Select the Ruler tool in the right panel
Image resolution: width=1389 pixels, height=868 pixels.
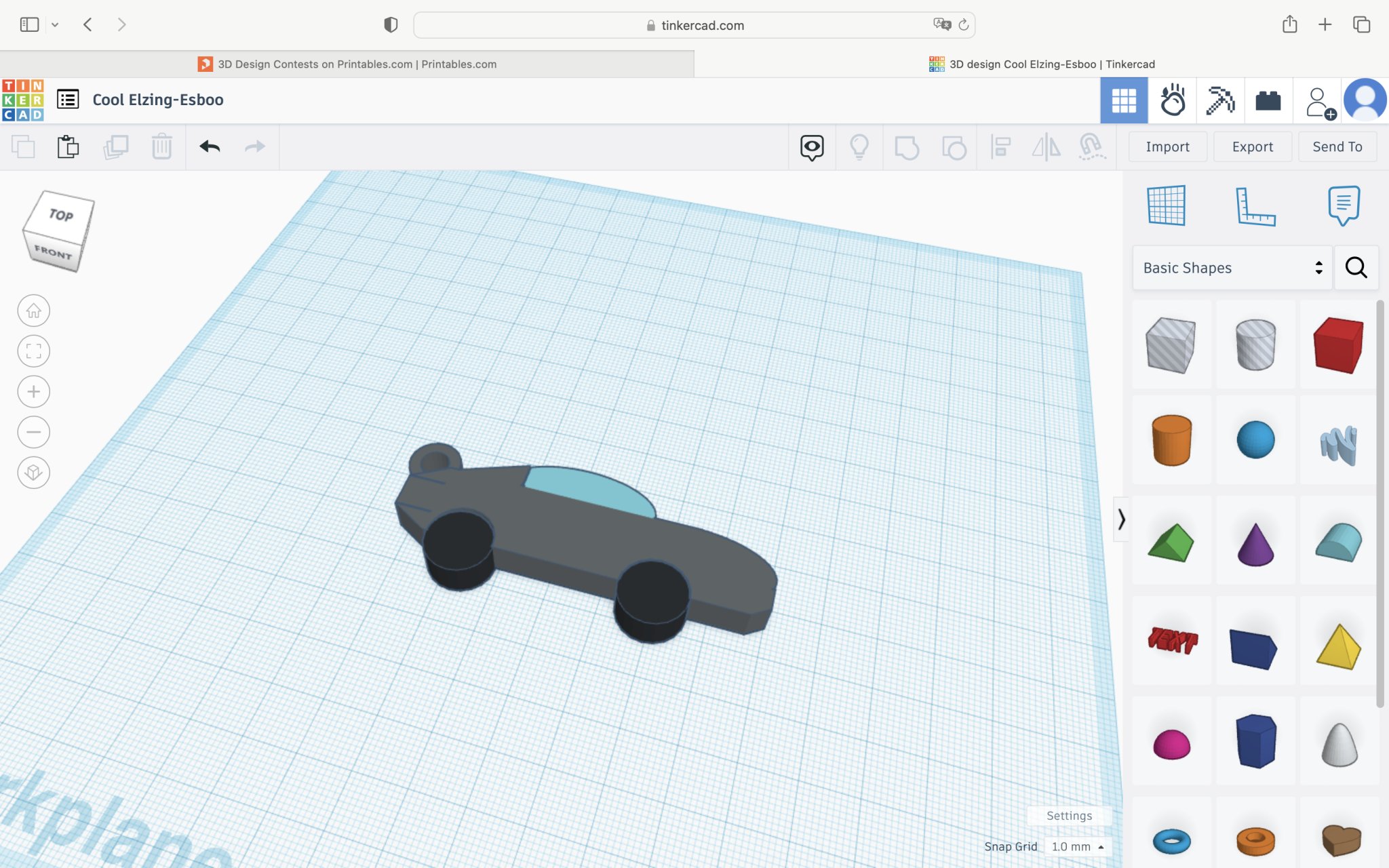tap(1256, 206)
